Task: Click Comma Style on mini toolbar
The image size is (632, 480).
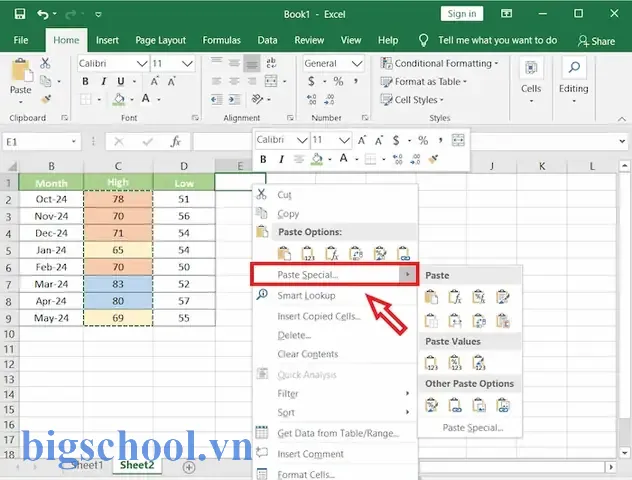Action: coord(441,140)
